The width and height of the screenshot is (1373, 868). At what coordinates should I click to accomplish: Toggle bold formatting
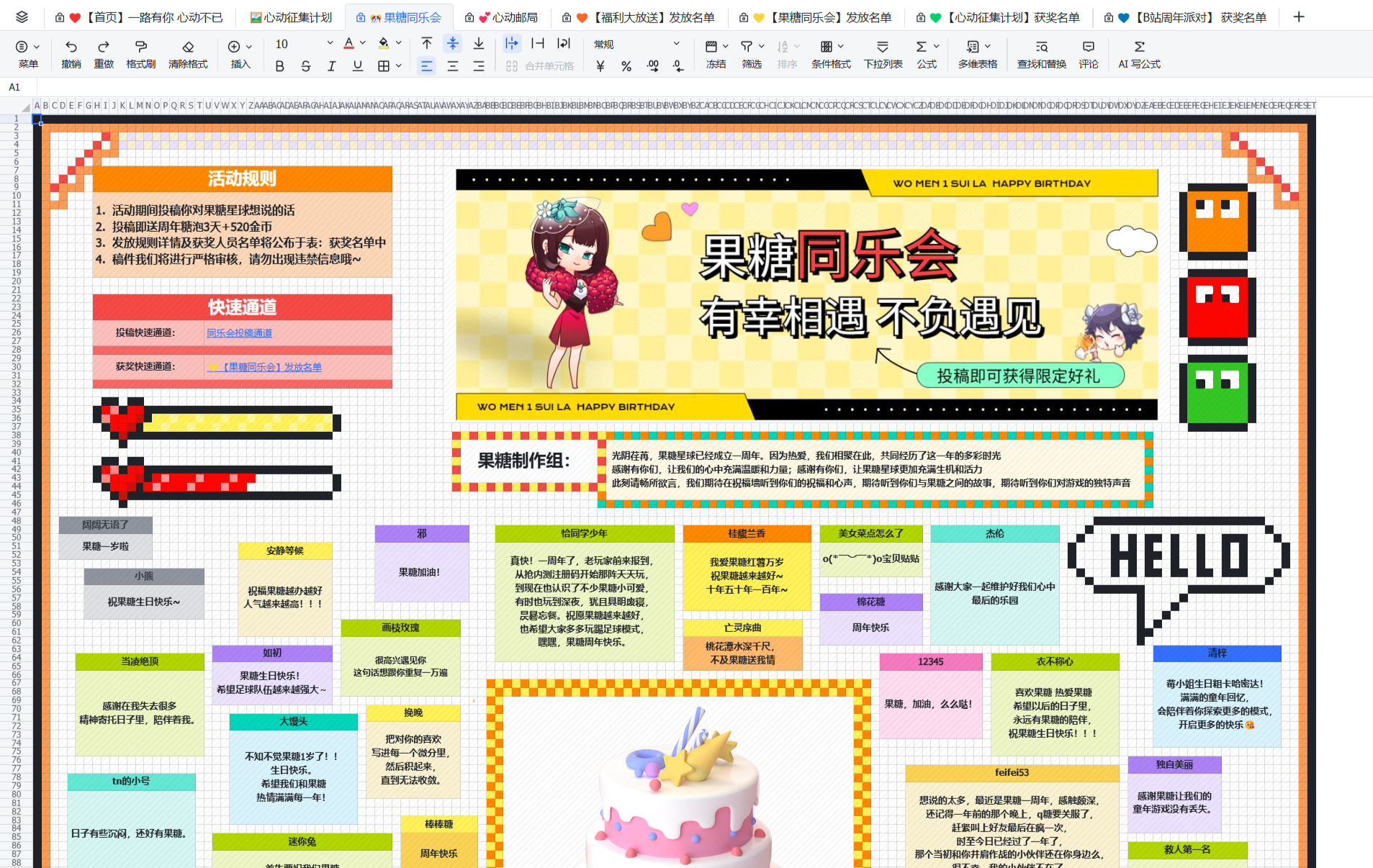click(x=279, y=66)
